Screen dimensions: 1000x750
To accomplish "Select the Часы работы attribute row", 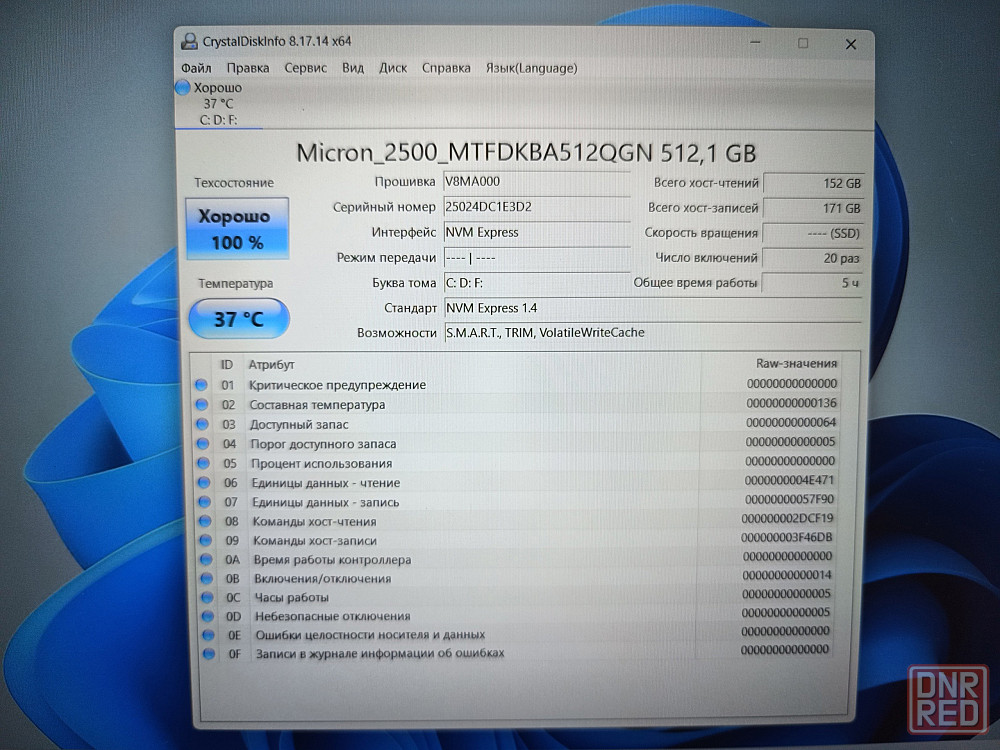I will [517, 598].
